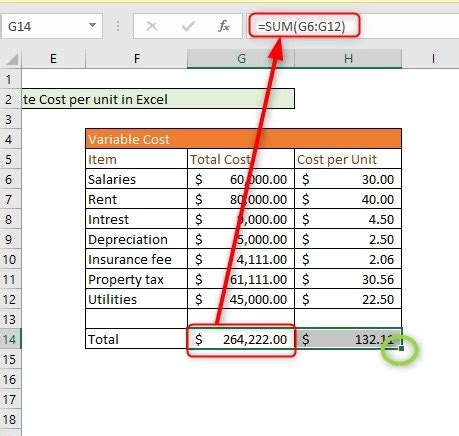Click the Enter checkmark formula bar icon

[188, 26]
